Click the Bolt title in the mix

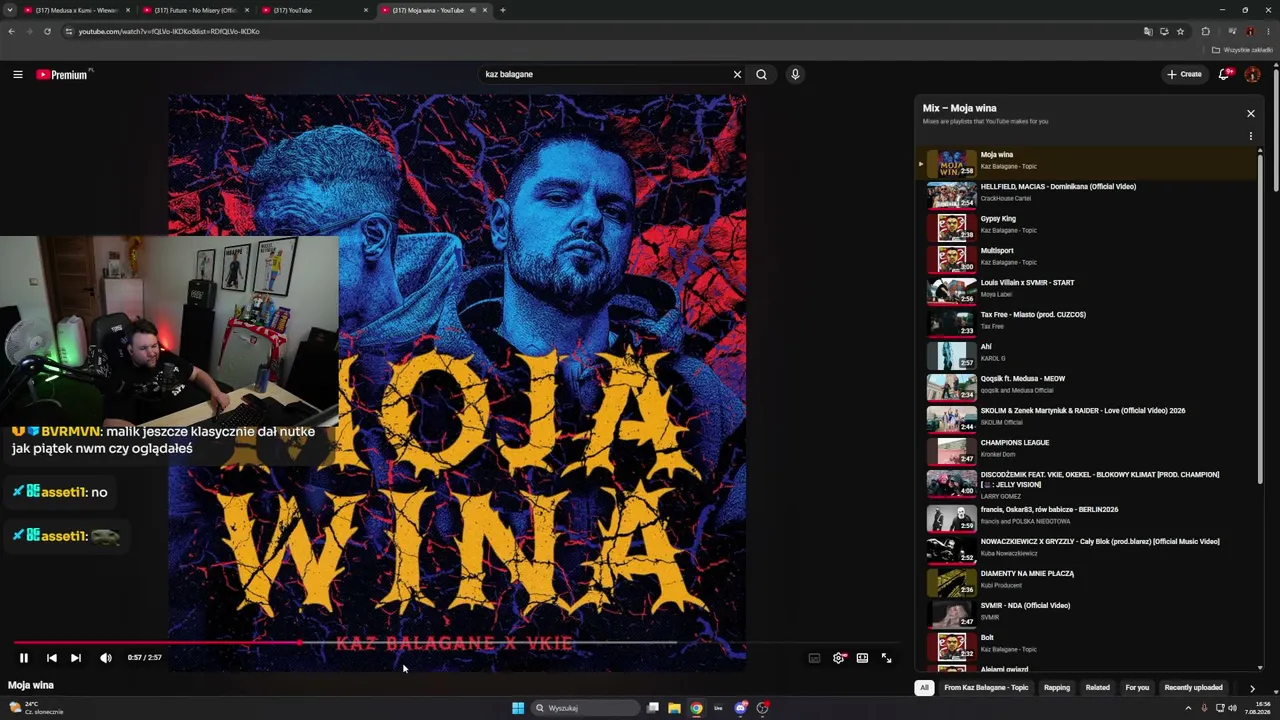(x=987, y=638)
